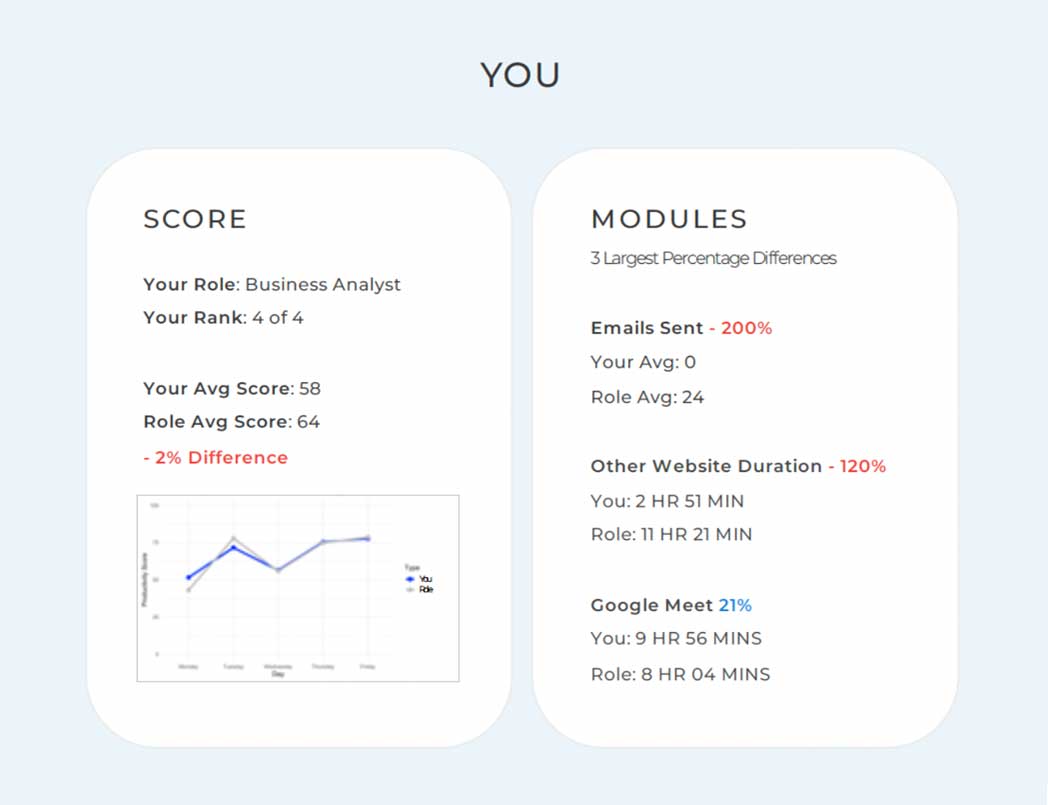Click the Friday data point on chart
Image resolution: width=1048 pixels, height=805 pixels.
pos(368,538)
